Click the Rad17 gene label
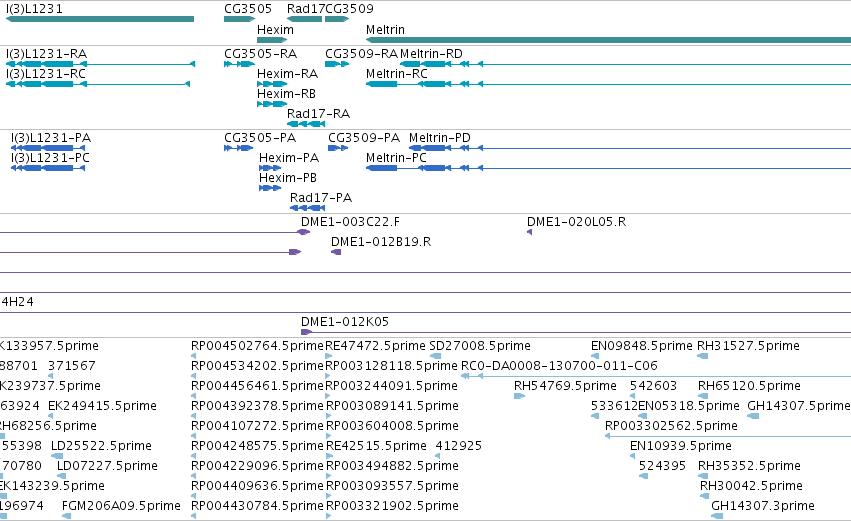Screen dimensions: 851x521 click(306, 9)
